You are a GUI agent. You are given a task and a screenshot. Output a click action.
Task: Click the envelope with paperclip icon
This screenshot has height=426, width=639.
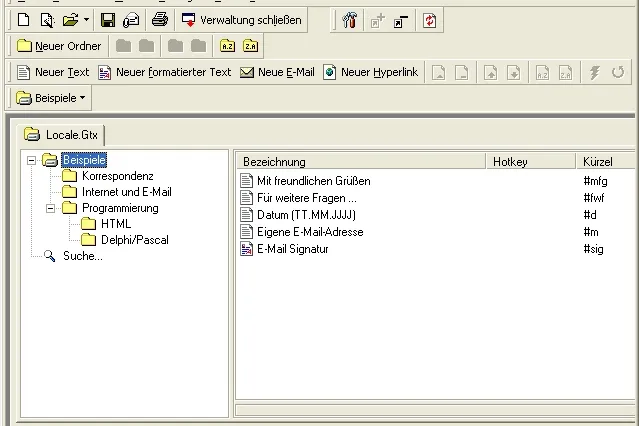(131, 20)
